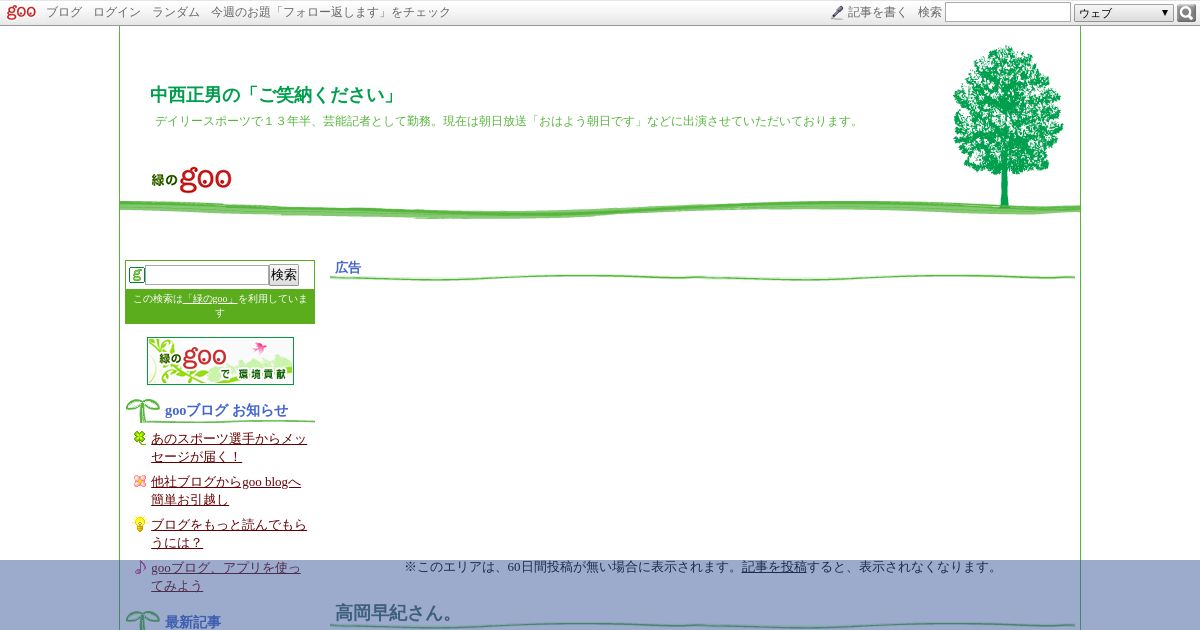This screenshot has height=630, width=1200.
Task: Click the gooブログ お知らせ heading
Action: click(x=226, y=410)
